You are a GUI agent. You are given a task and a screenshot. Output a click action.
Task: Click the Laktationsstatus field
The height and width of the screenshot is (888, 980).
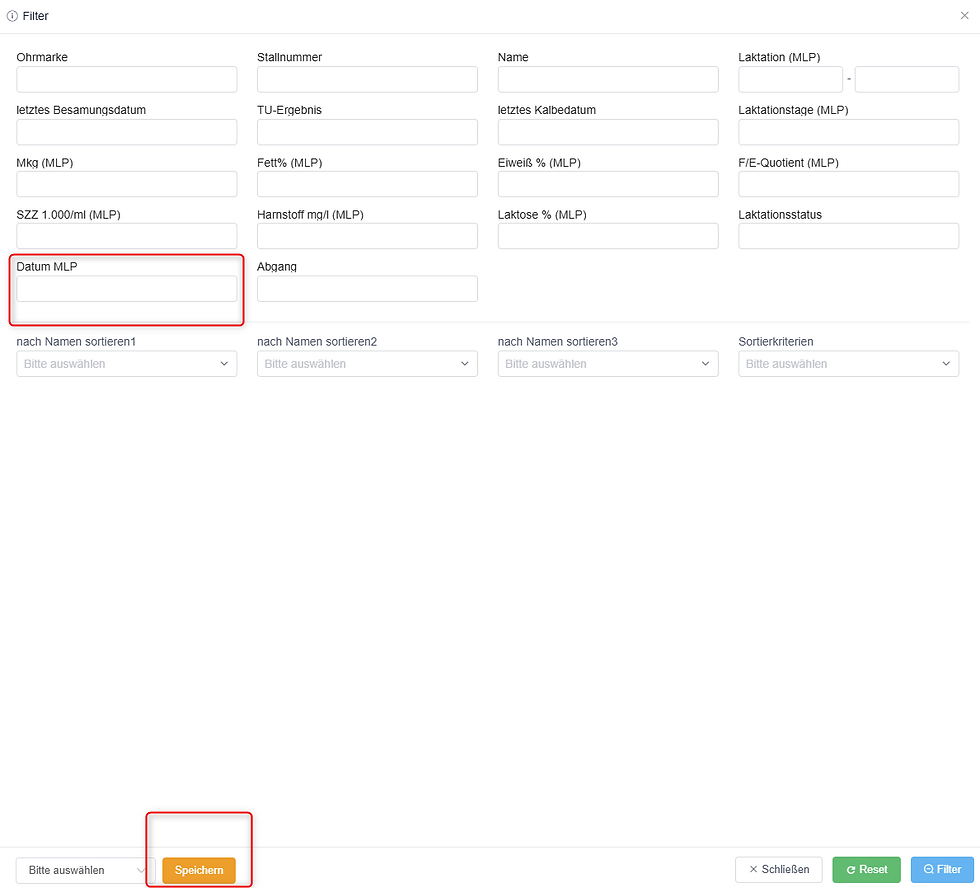848,236
